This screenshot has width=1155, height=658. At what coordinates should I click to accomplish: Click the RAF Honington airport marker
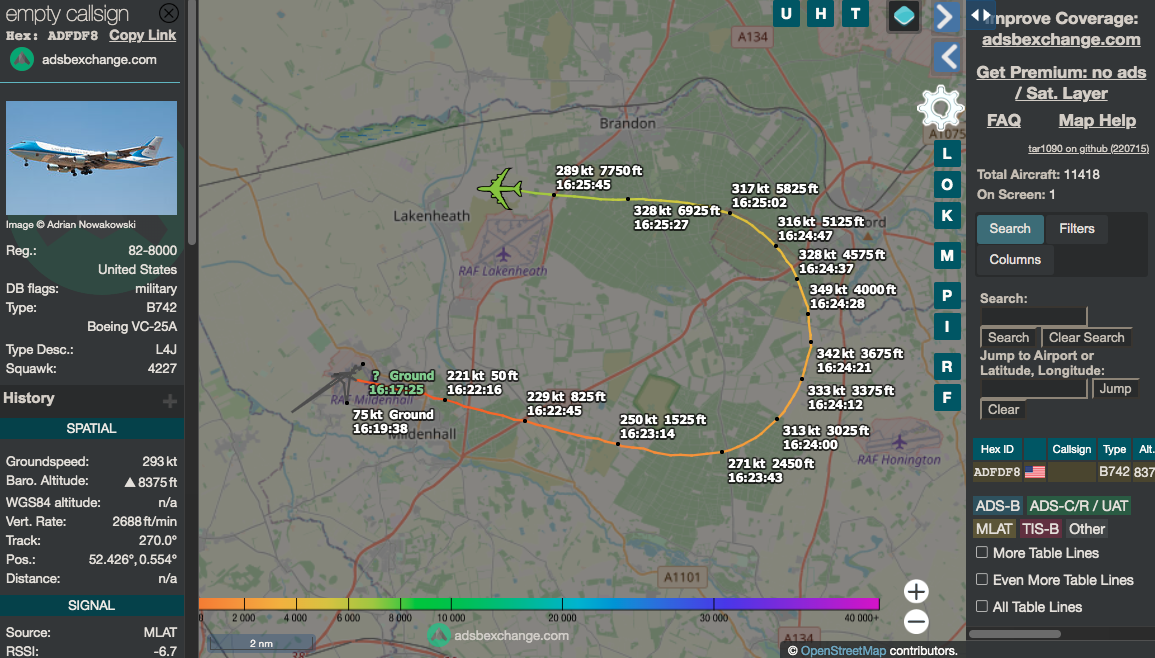tap(899, 442)
